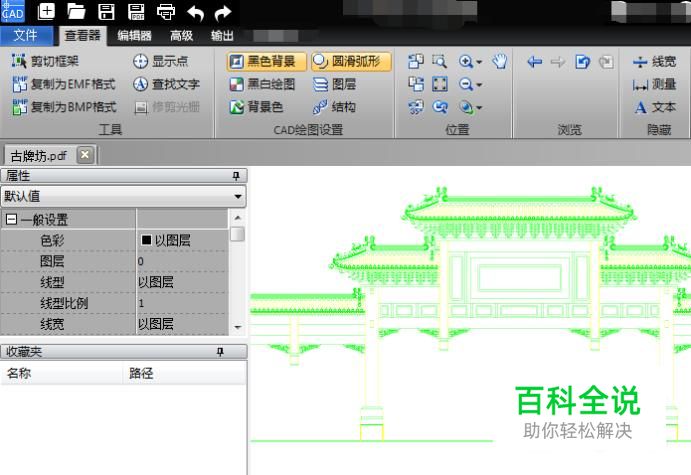
Task: Switch to the 编辑器 ribbon tab
Action: click(134, 35)
